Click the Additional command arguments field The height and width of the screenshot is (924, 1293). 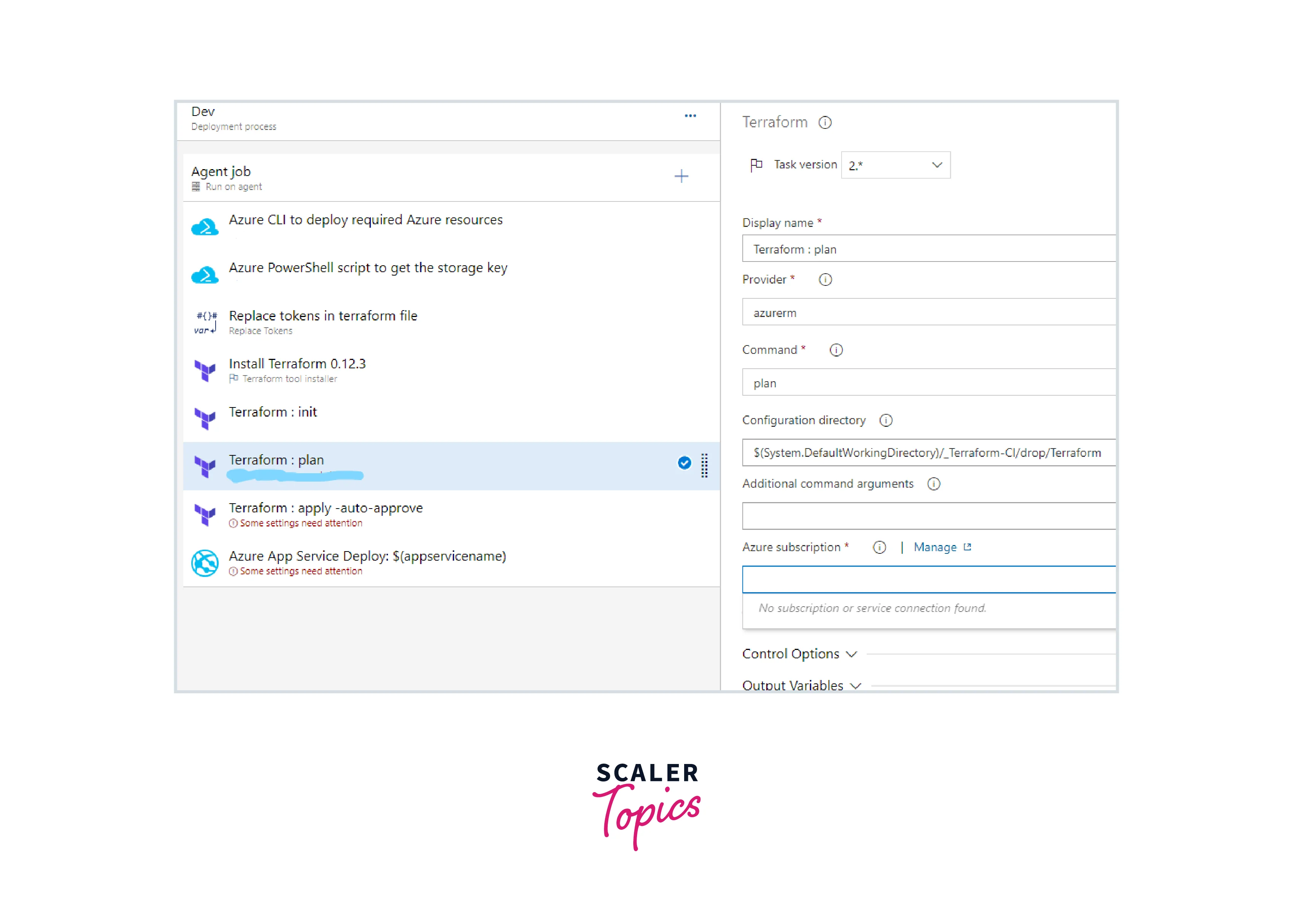coord(928,516)
